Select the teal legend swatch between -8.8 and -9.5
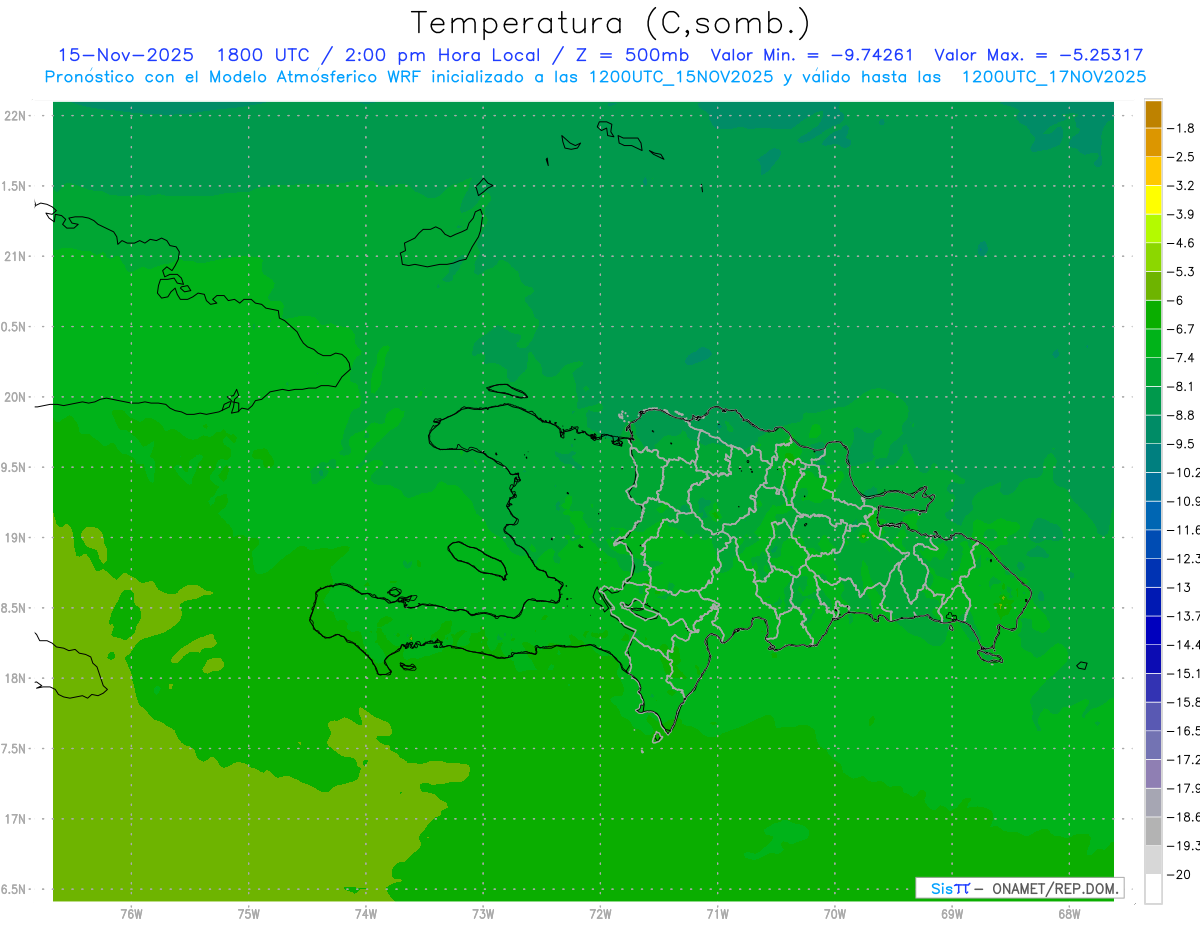Image resolution: width=1200 pixels, height=927 pixels. click(1153, 429)
